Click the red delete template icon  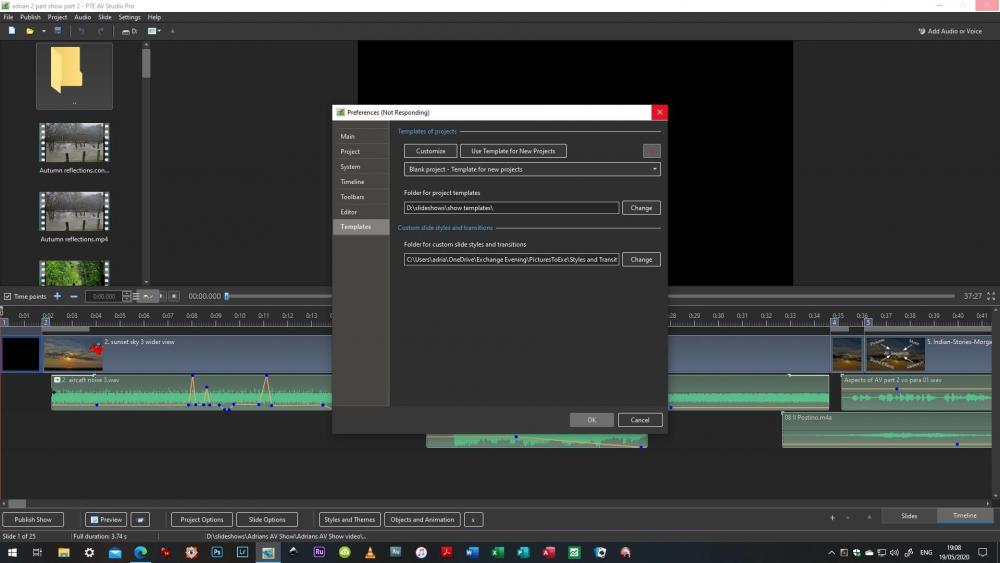(x=651, y=151)
